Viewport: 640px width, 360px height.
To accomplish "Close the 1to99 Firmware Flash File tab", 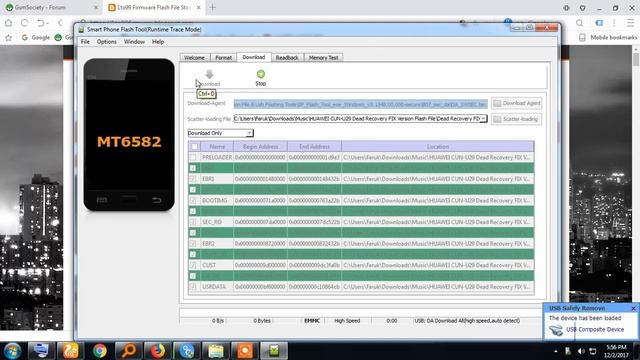I will 198,7.
